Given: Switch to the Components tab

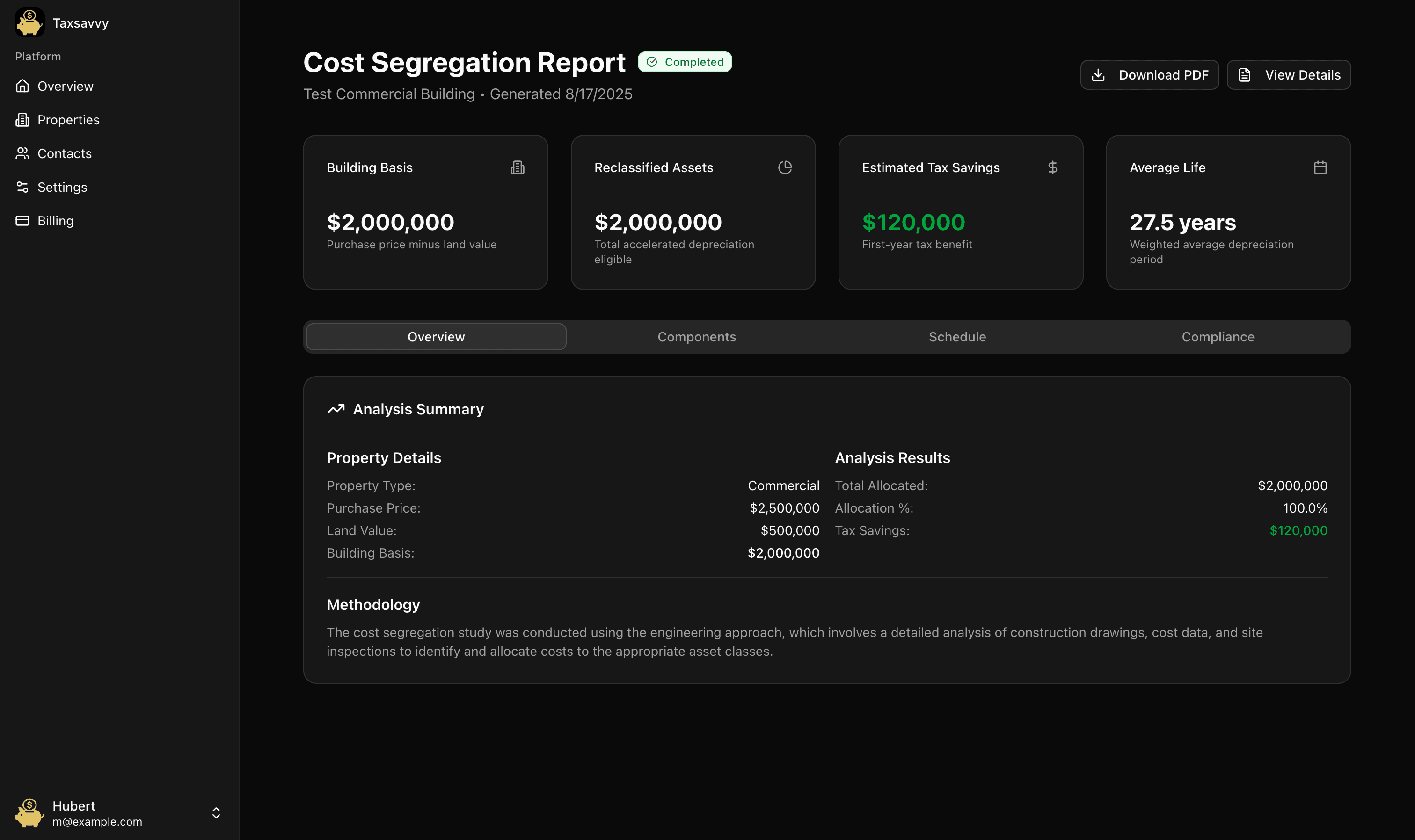Looking at the screenshot, I should point(696,336).
